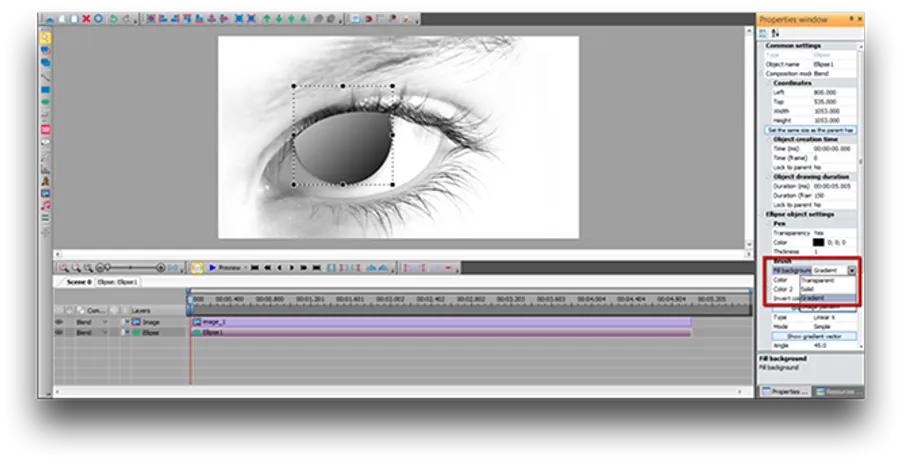The width and height of the screenshot is (900, 459).
Task: Click the green Ellipse layer type icon
Action: pos(137,332)
